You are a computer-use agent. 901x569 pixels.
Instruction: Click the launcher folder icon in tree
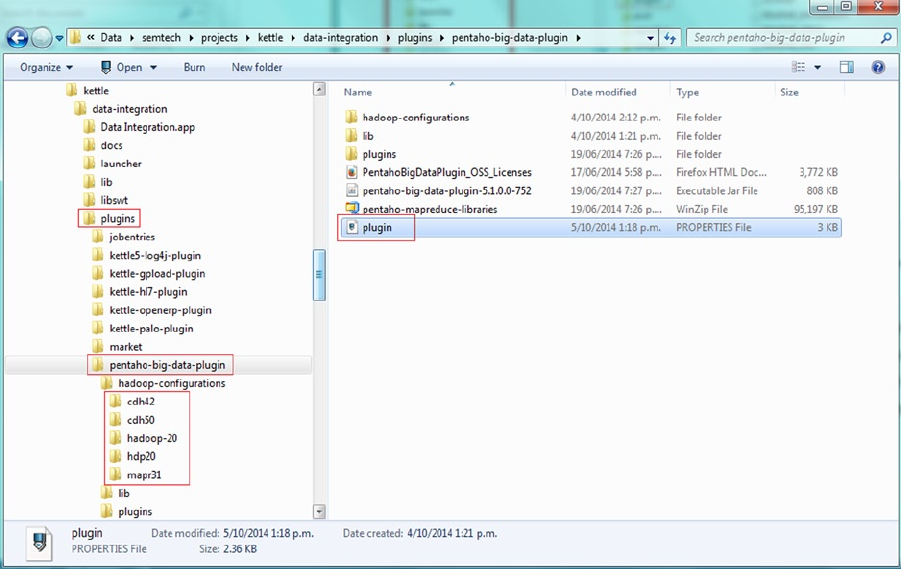(89, 163)
